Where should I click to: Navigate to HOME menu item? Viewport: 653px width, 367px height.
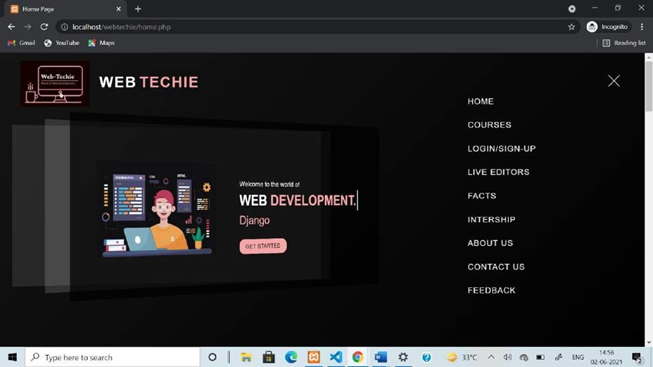pyautogui.click(x=481, y=101)
